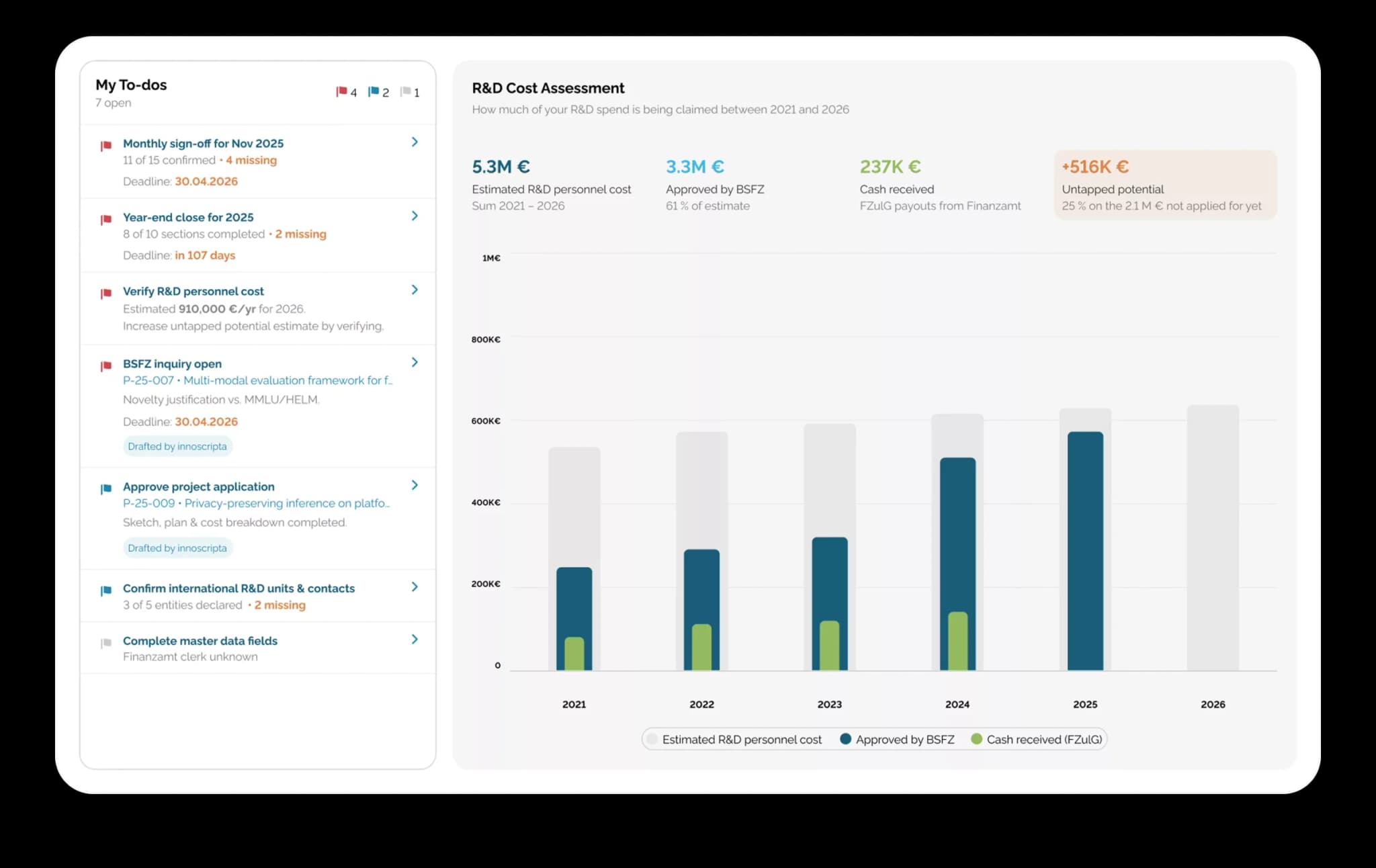Click the 2025 year label on the chart axis
Image resolution: width=1376 pixels, height=868 pixels.
1085,704
